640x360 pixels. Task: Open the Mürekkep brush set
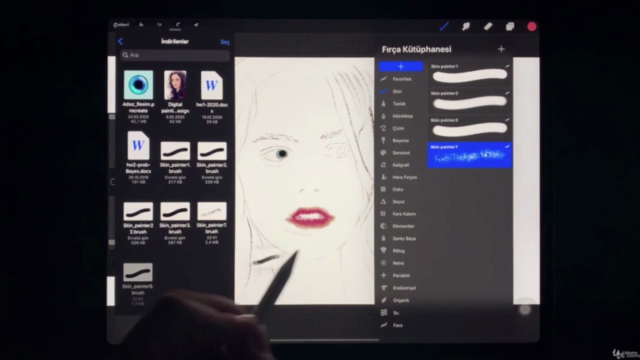pyautogui.click(x=401, y=116)
